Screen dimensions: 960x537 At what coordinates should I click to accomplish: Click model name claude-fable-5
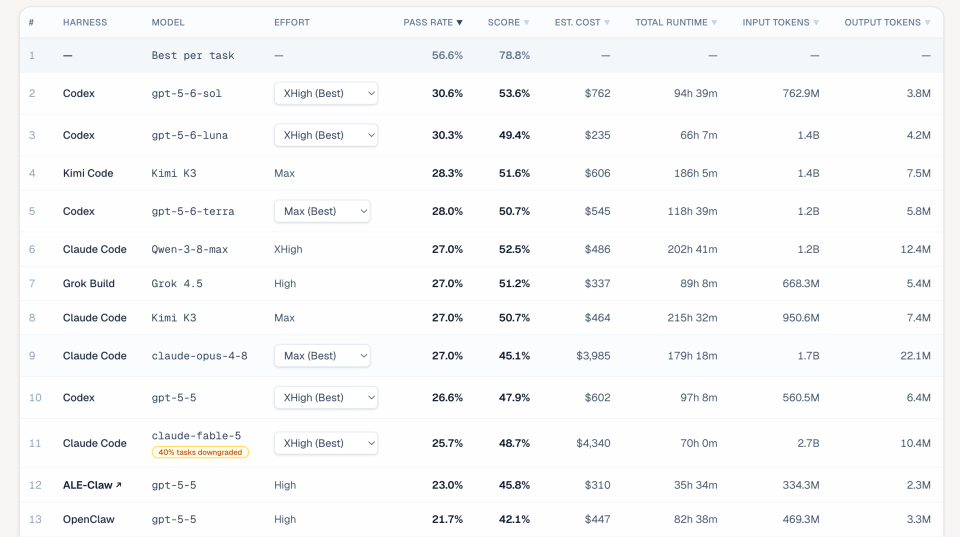tap(197, 435)
